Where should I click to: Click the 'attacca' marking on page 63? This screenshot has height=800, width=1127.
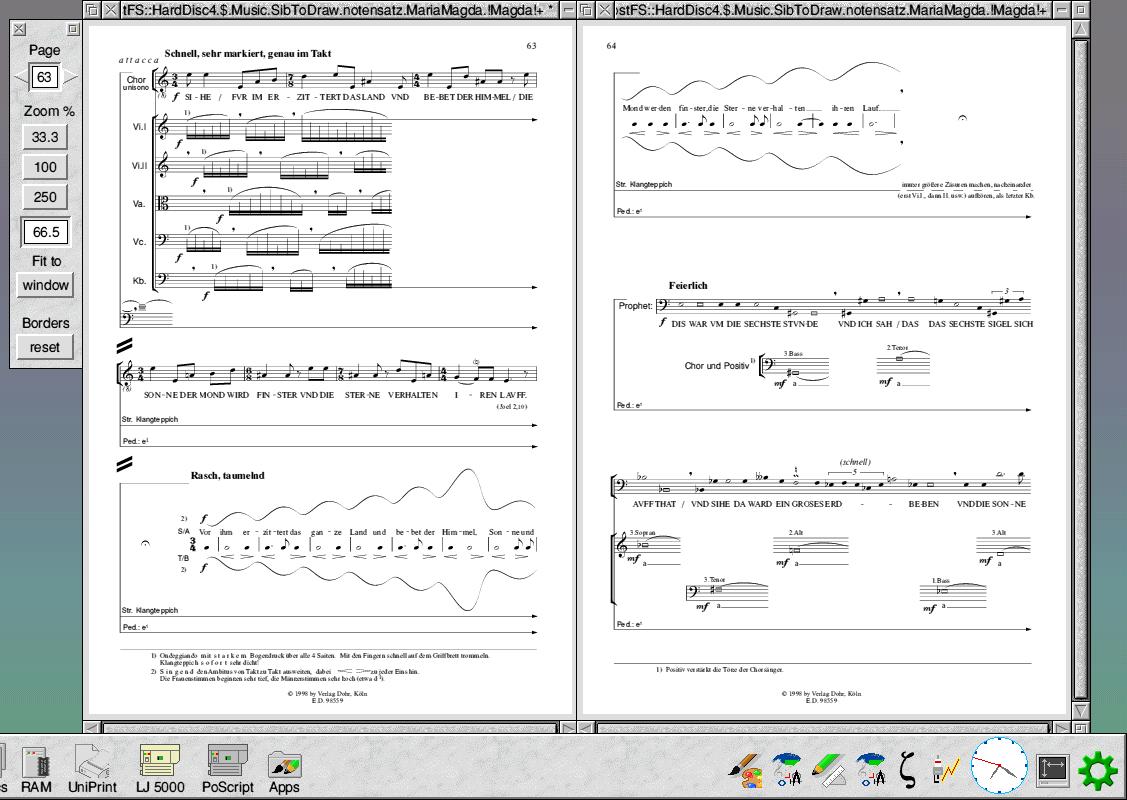[139, 60]
